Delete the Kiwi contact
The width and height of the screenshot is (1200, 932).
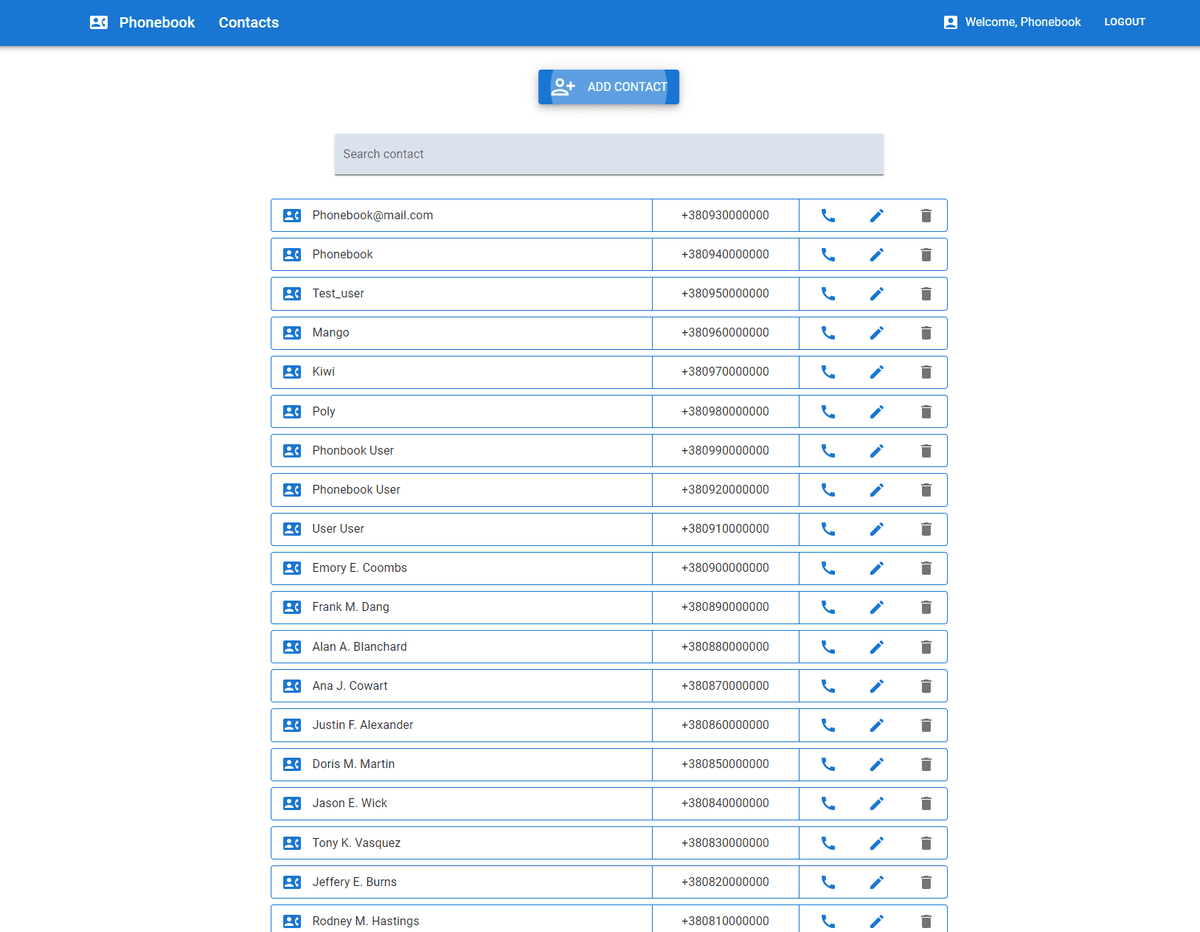click(x=926, y=372)
